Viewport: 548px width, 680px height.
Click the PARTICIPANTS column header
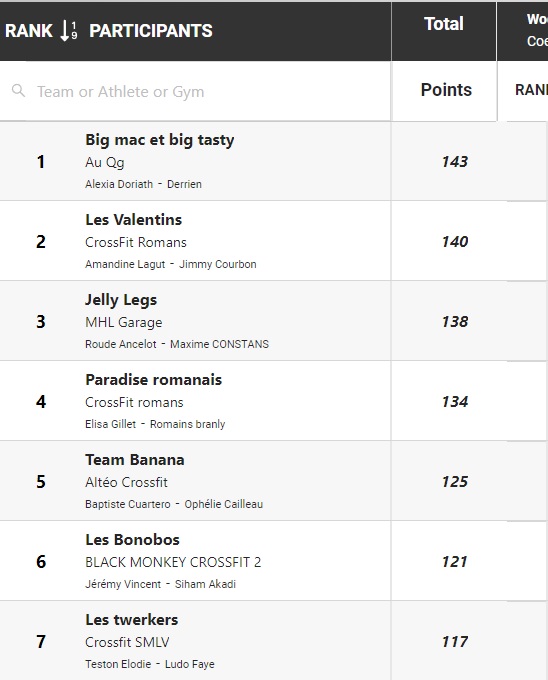click(x=151, y=31)
